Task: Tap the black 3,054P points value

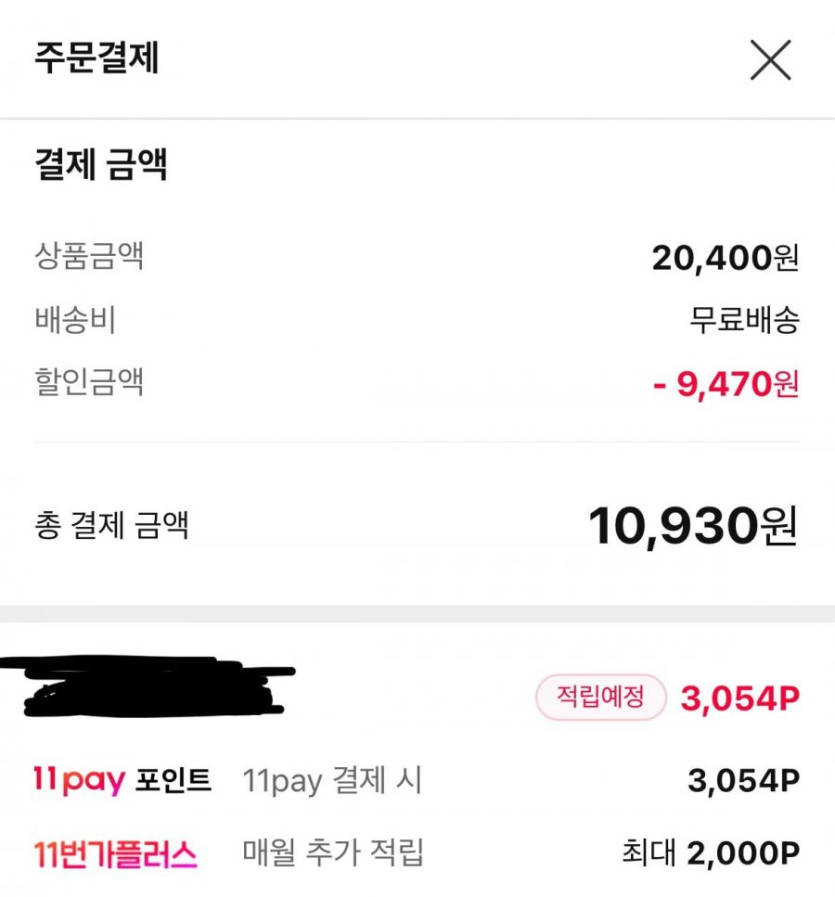Action: [743, 782]
